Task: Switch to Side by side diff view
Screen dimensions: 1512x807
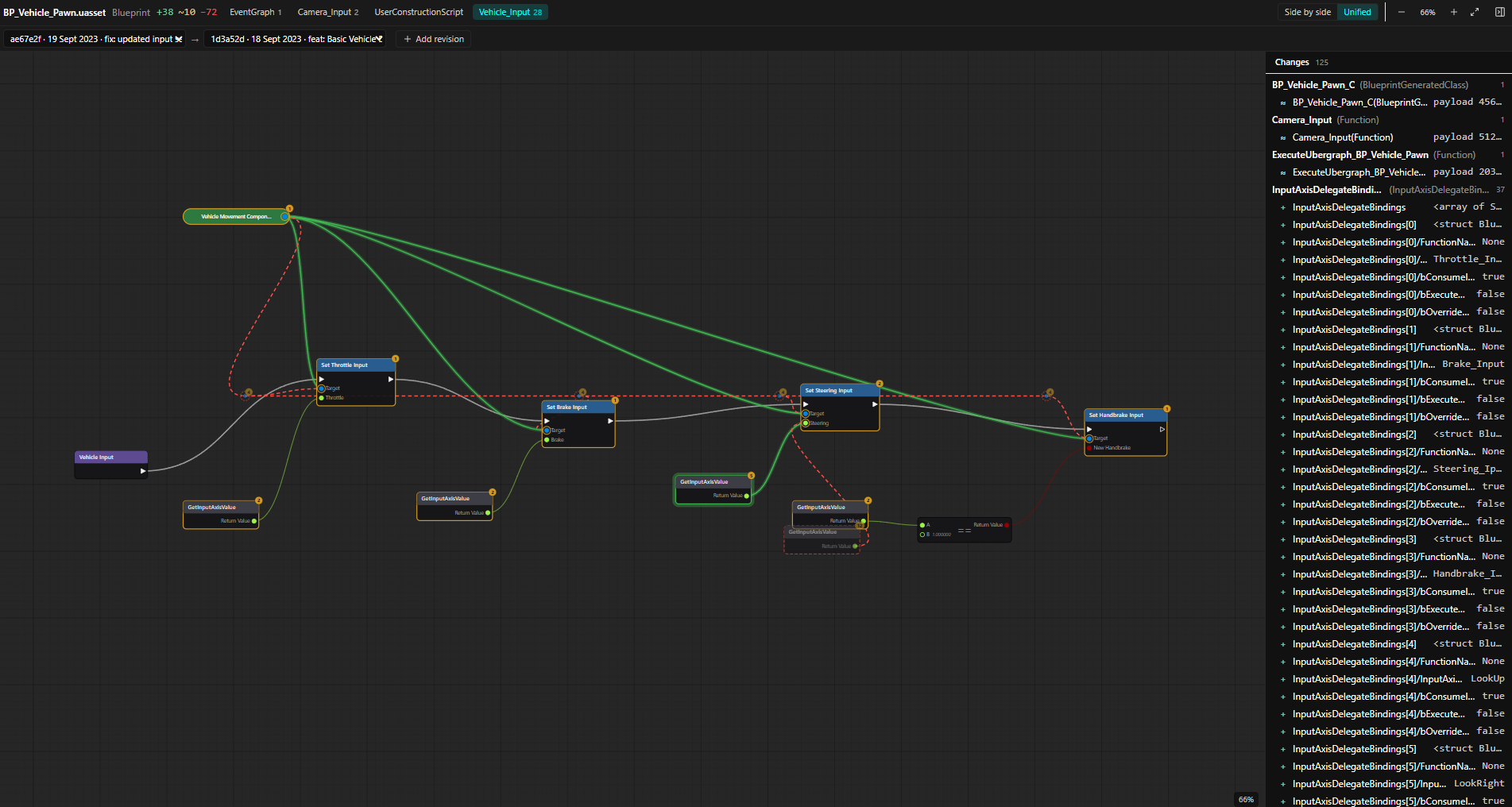Action: pos(1307,12)
